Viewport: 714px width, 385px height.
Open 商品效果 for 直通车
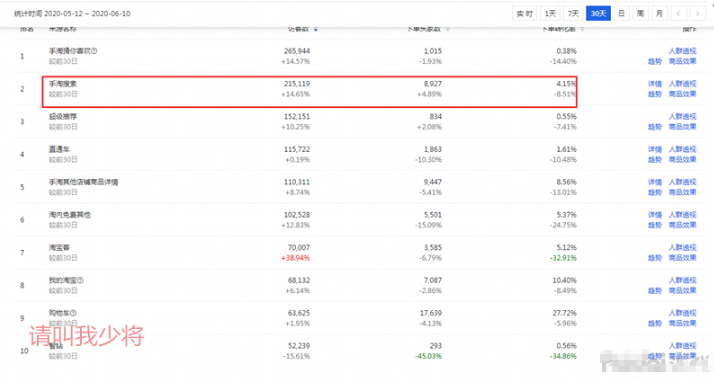pyautogui.click(x=682, y=160)
